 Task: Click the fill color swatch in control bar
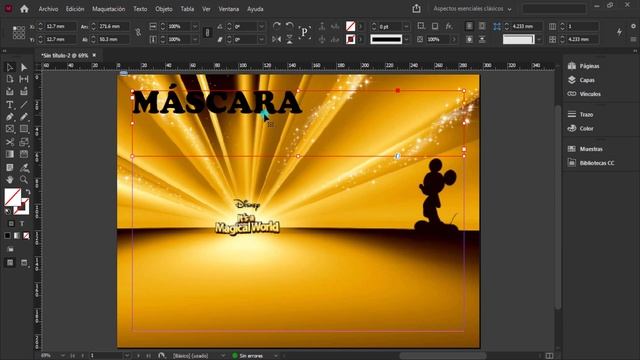(350, 26)
